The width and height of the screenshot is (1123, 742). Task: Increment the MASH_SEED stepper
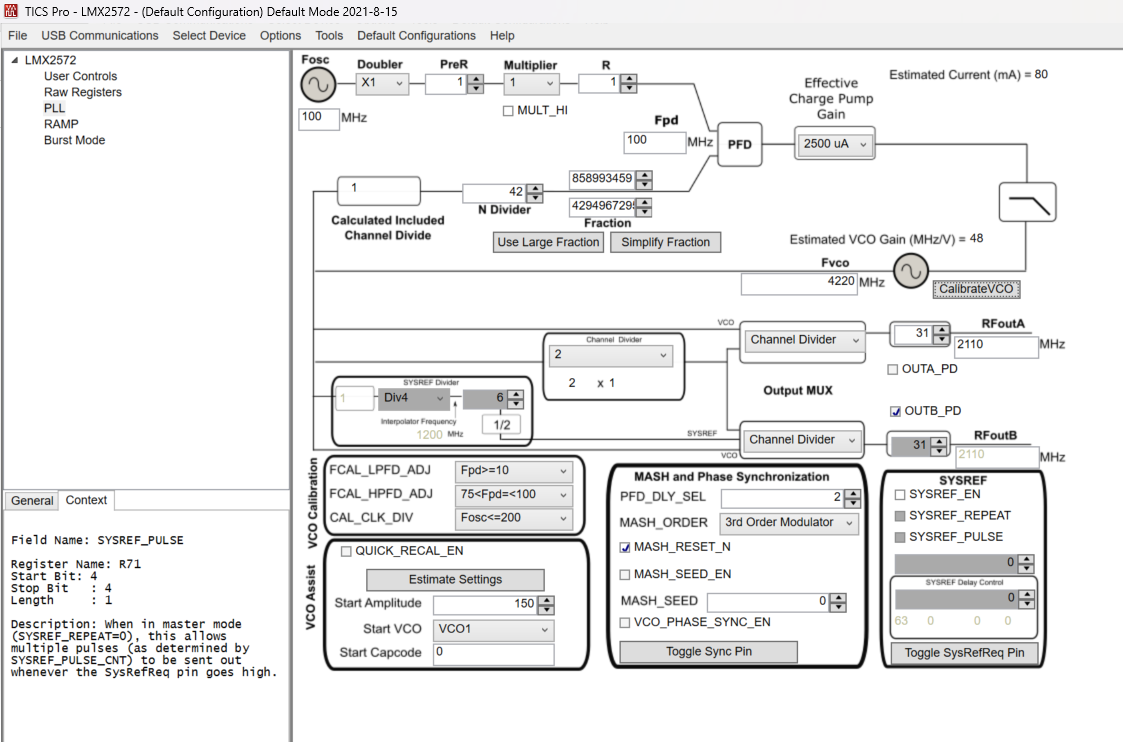click(x=838, y=598)
